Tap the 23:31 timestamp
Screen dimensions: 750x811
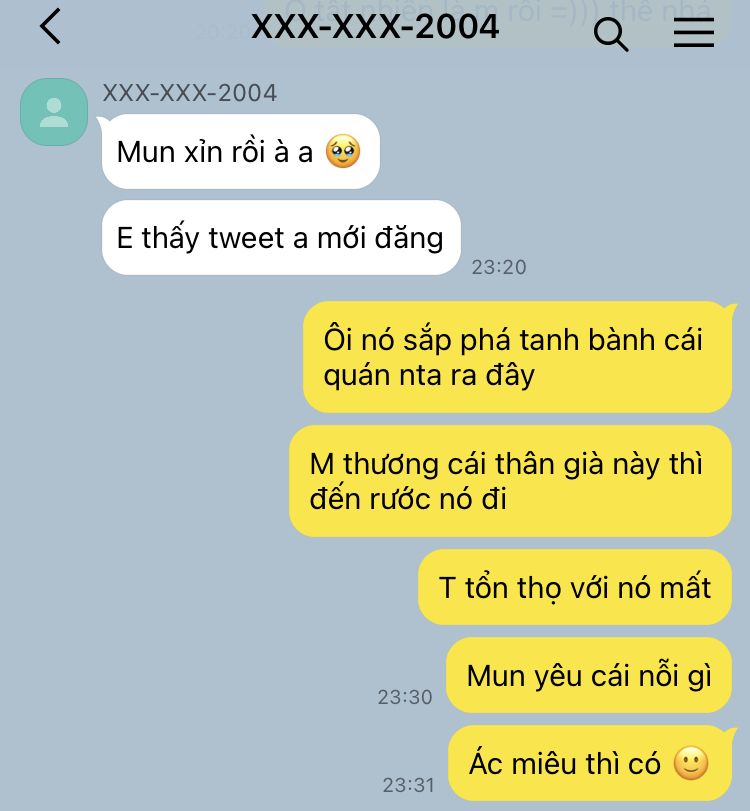point(409,785)
